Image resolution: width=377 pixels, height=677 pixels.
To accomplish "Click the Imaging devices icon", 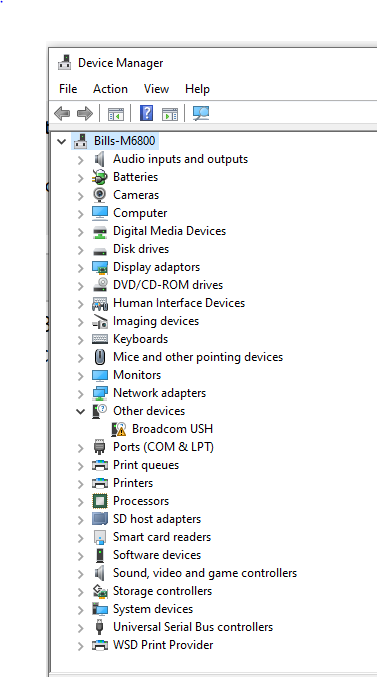I will [x=100, y=321].
